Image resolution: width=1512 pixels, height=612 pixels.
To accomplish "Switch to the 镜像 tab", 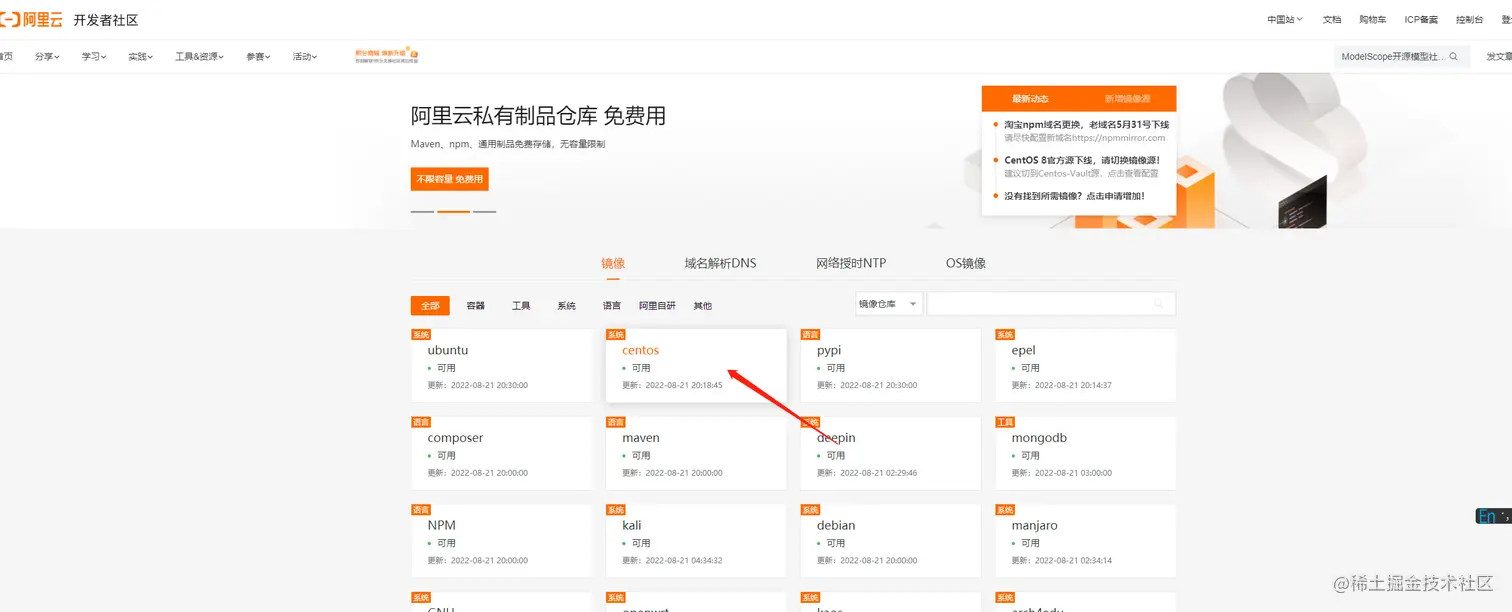I will (x=613, y=263).
